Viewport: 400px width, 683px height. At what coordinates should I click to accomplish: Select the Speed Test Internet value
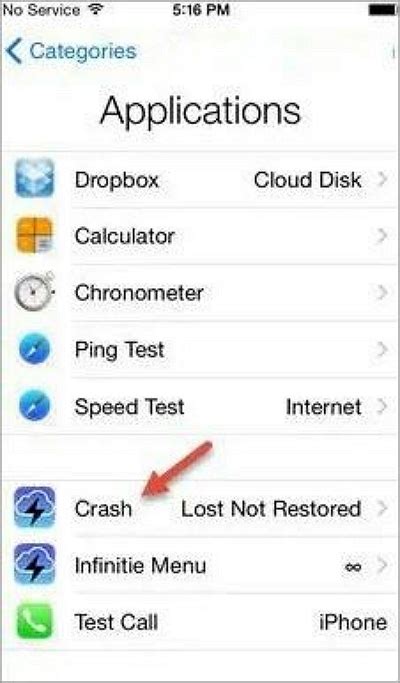click(324, 407)
